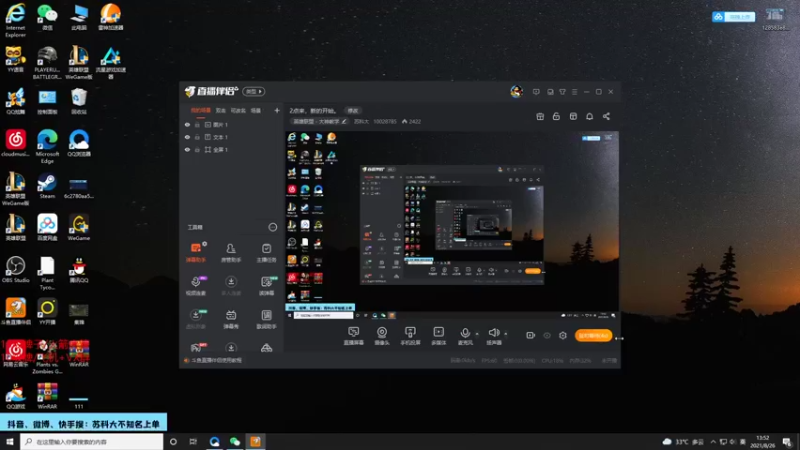Toggle the eye preview icon beside the settings gear
Image resolution: width=800 pixels, height=450 pixels.
pyautogui.click(x=547, y=335)
